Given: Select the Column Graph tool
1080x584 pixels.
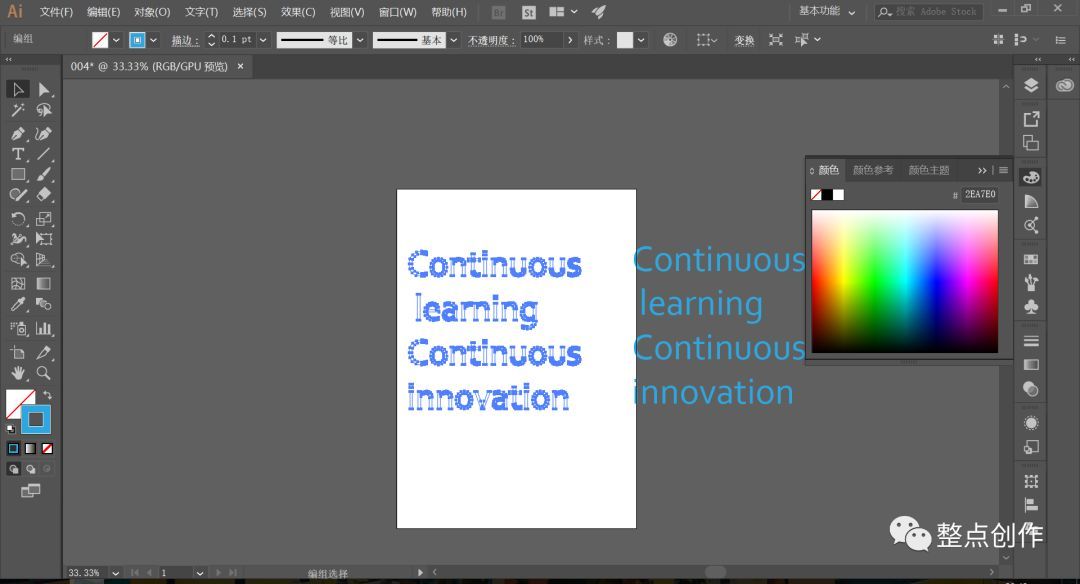Looking at the screenshot, I should point(44,328).
